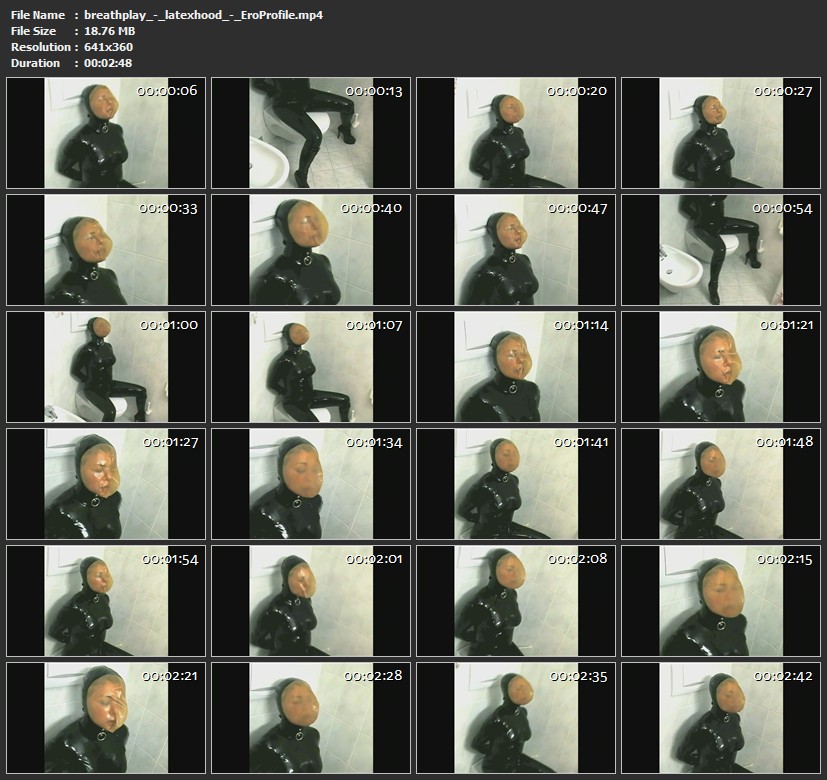This screenshot has height=780, width=827.
Task: Choose the thumbnail at 00:01:48
Action: point(720,484)
